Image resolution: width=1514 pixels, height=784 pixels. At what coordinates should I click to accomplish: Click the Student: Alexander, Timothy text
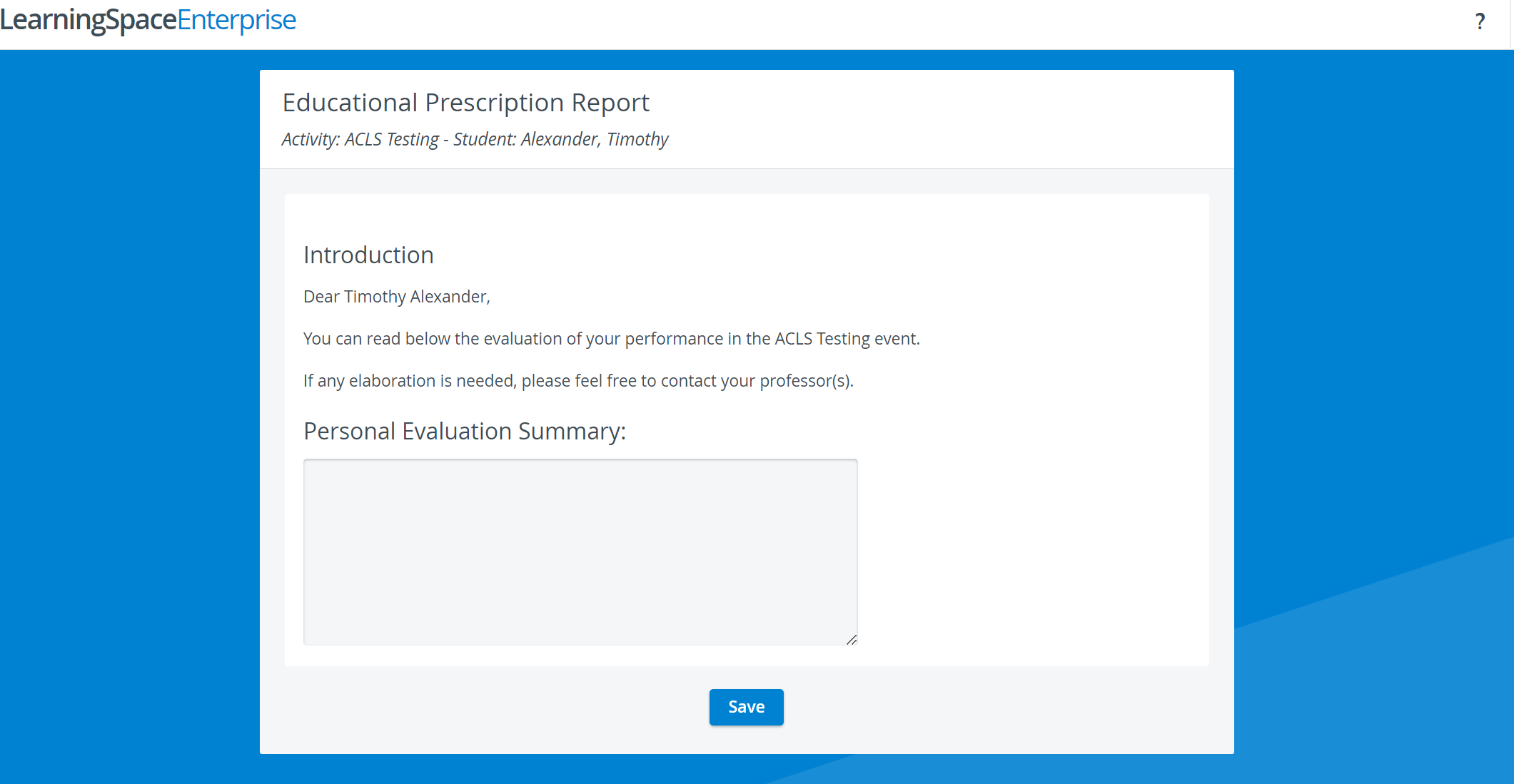(x=560, y=139)
